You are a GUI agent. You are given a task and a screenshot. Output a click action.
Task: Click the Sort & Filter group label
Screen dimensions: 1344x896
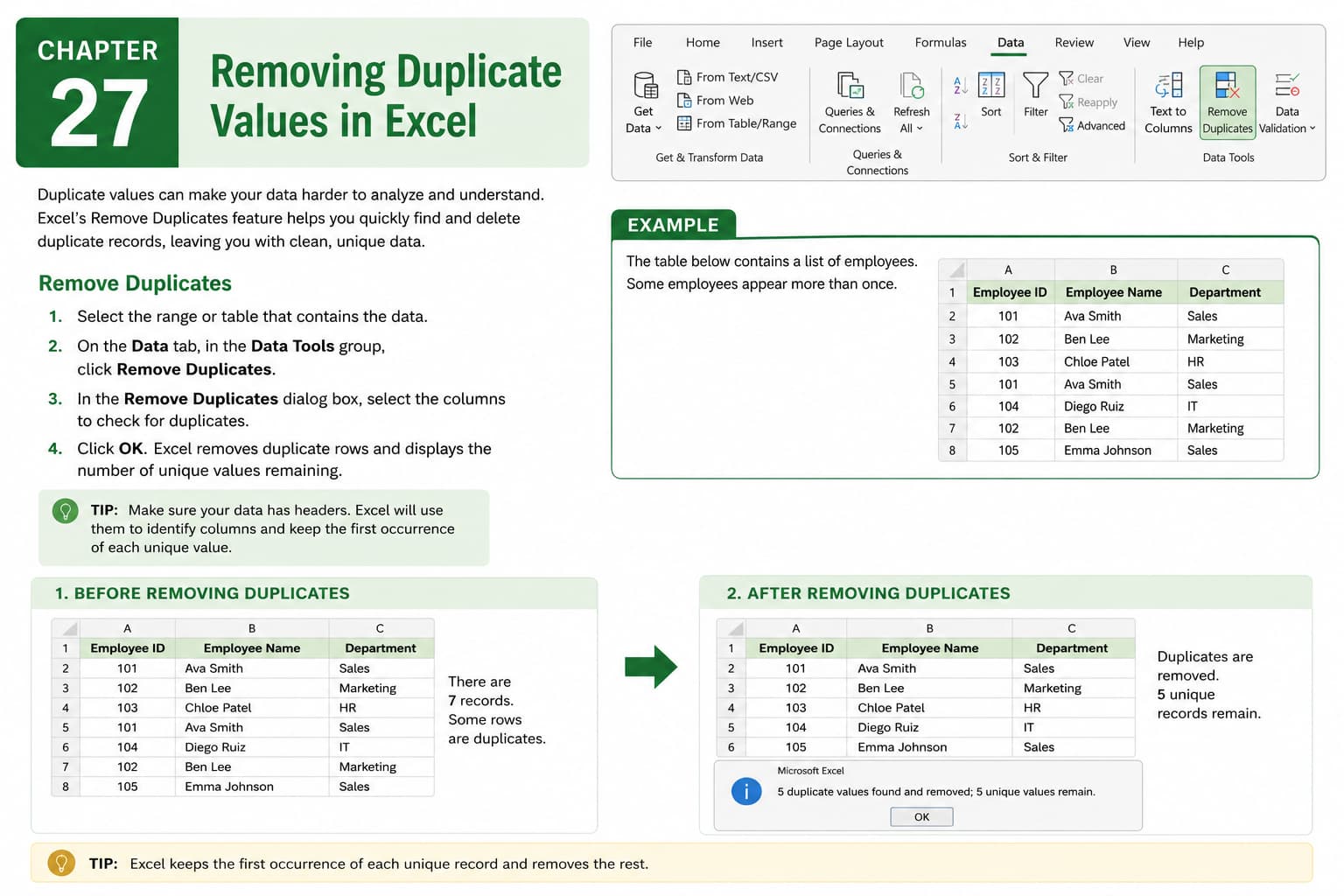[1038, 157]
